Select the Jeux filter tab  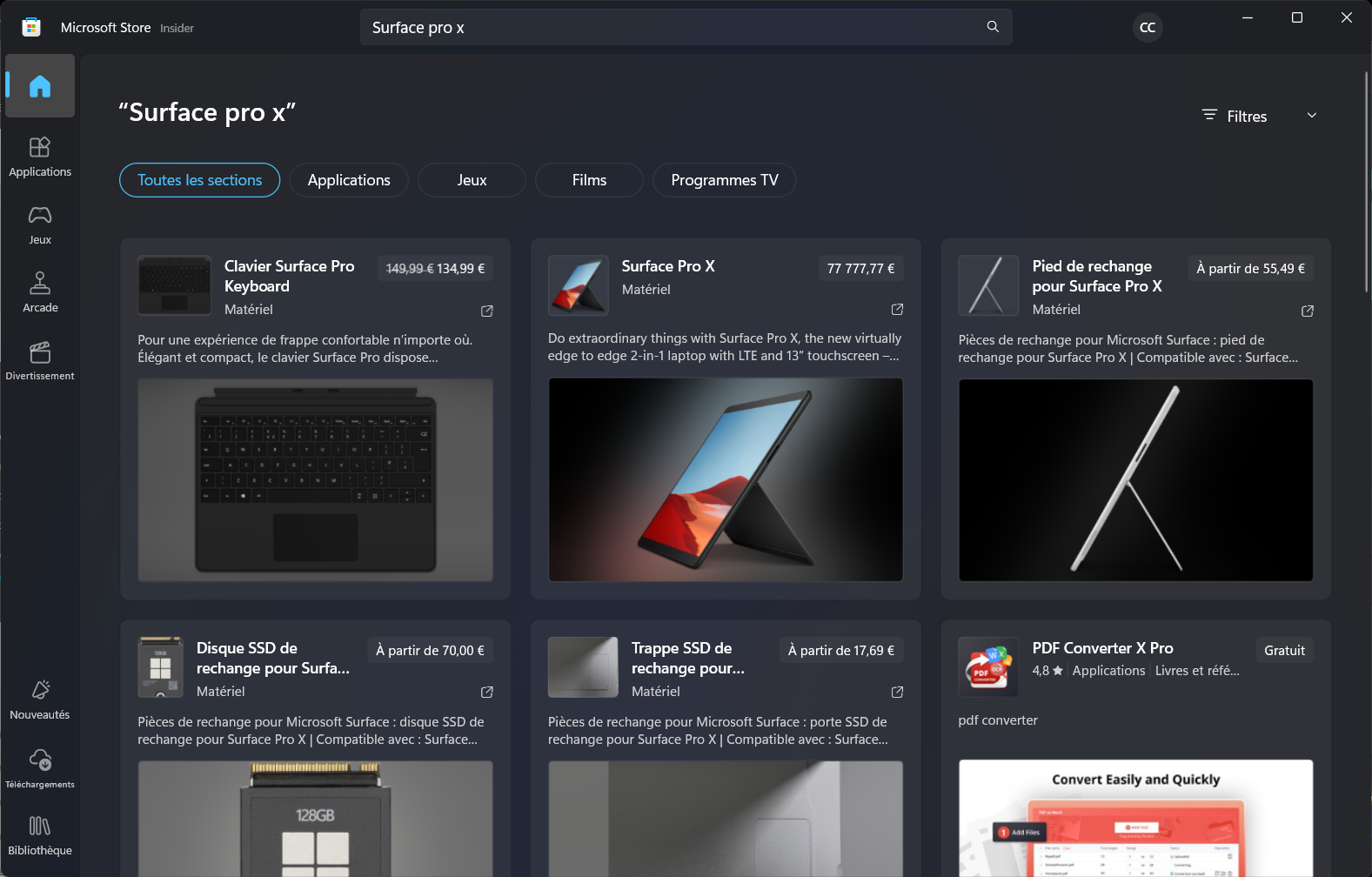[x=472, y=180]
